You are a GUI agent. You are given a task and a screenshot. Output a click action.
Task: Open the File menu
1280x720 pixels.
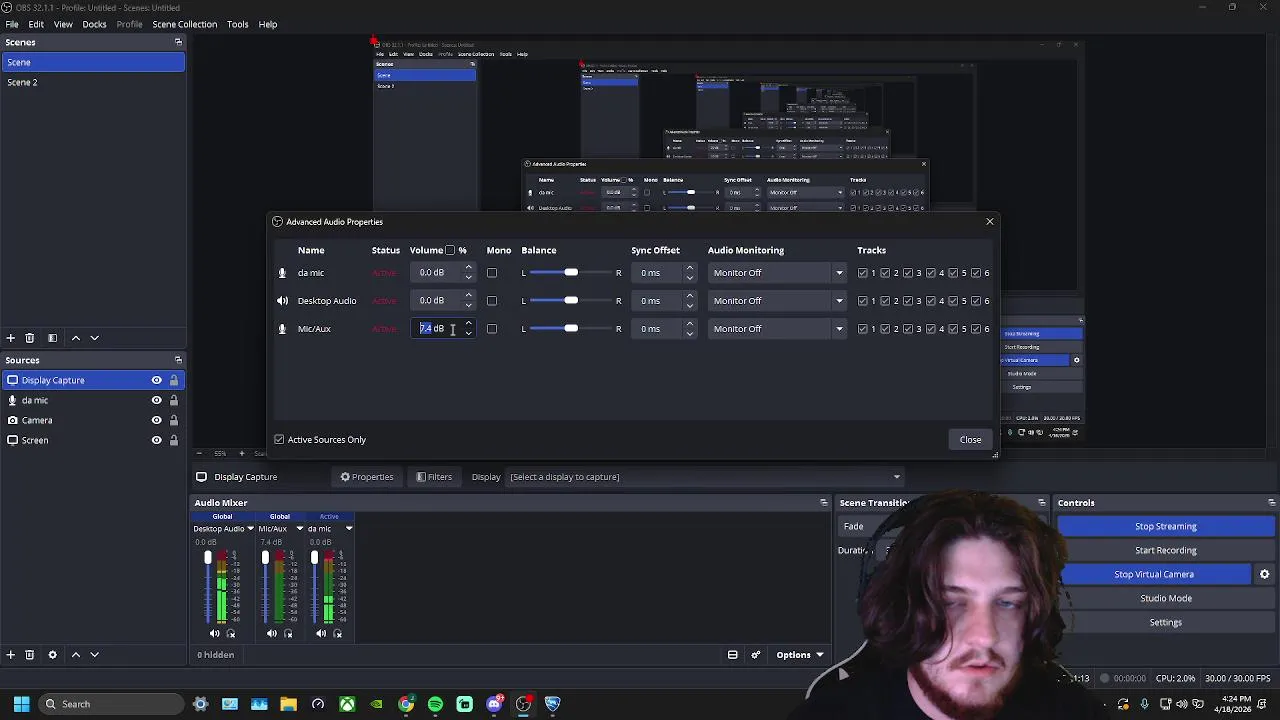[x=12, y=24]
